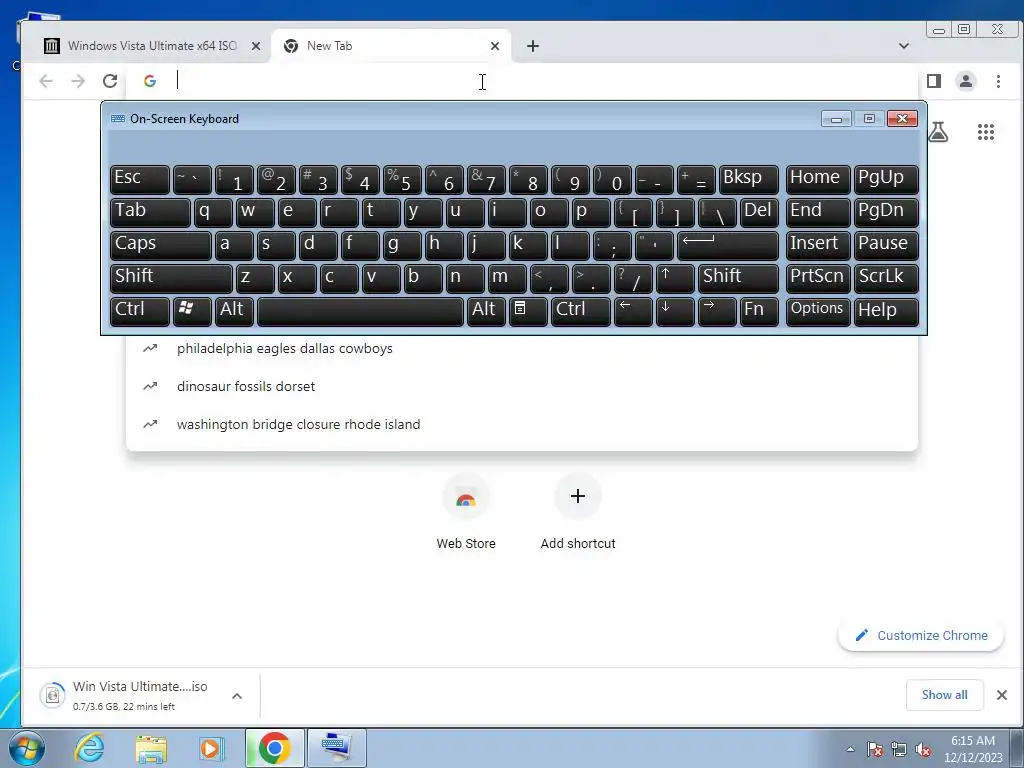Toggle left Ctrl key on On-Screen Keyboard
Viewport: 1024px width, 768px height.
pyautogui.click(x=140, y=311)
